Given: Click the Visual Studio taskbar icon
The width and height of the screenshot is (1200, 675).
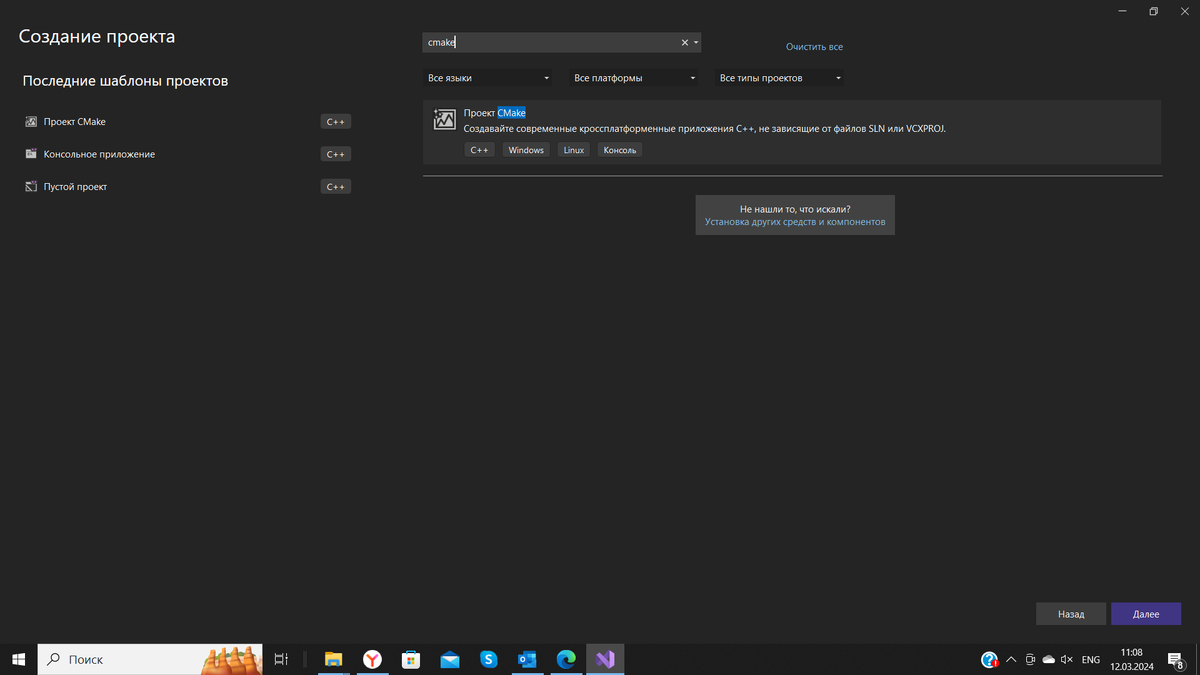Looking at the screenshot, I should tap(605, 659).
